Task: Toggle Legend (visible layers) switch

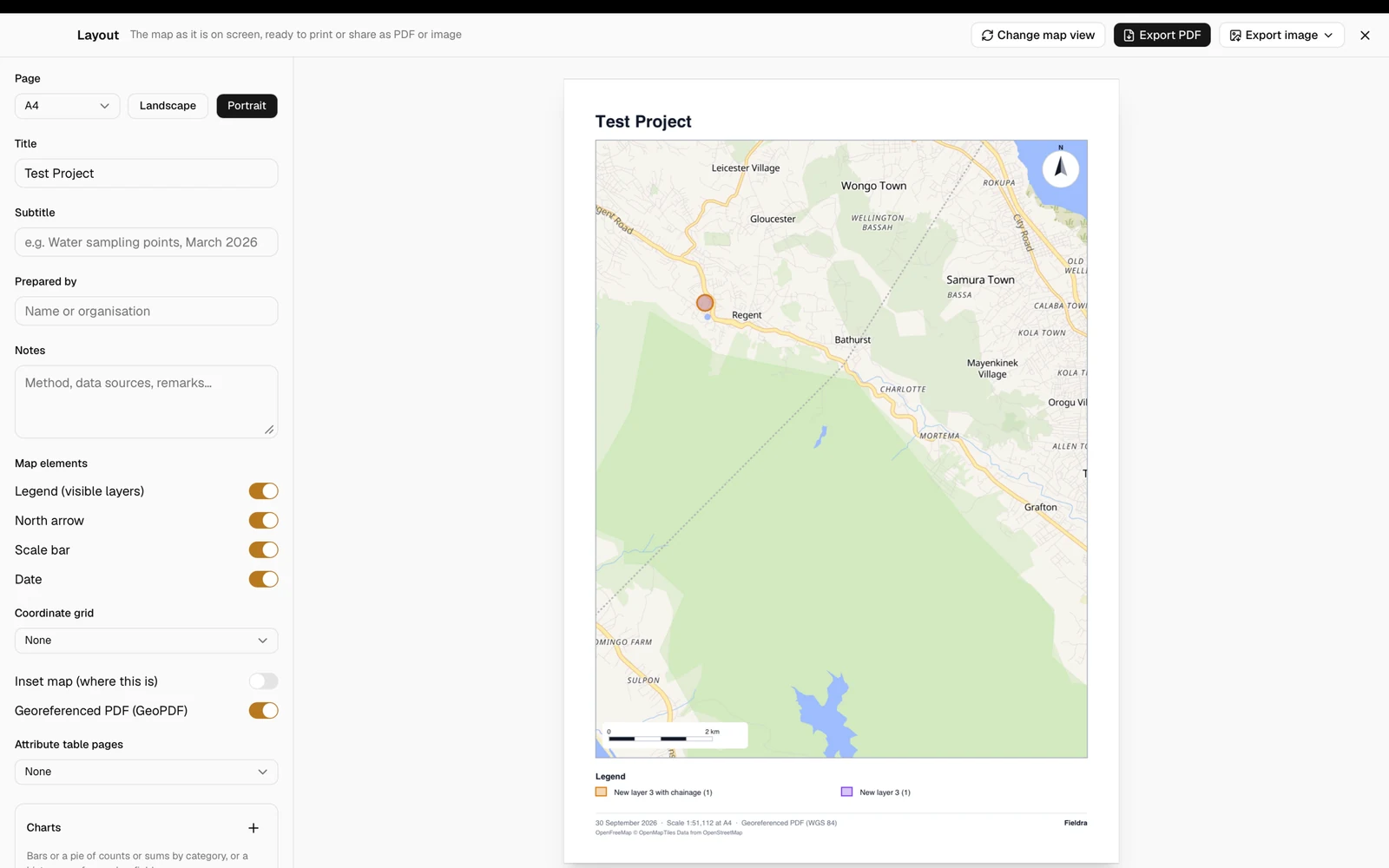Action: click(263, 491)
